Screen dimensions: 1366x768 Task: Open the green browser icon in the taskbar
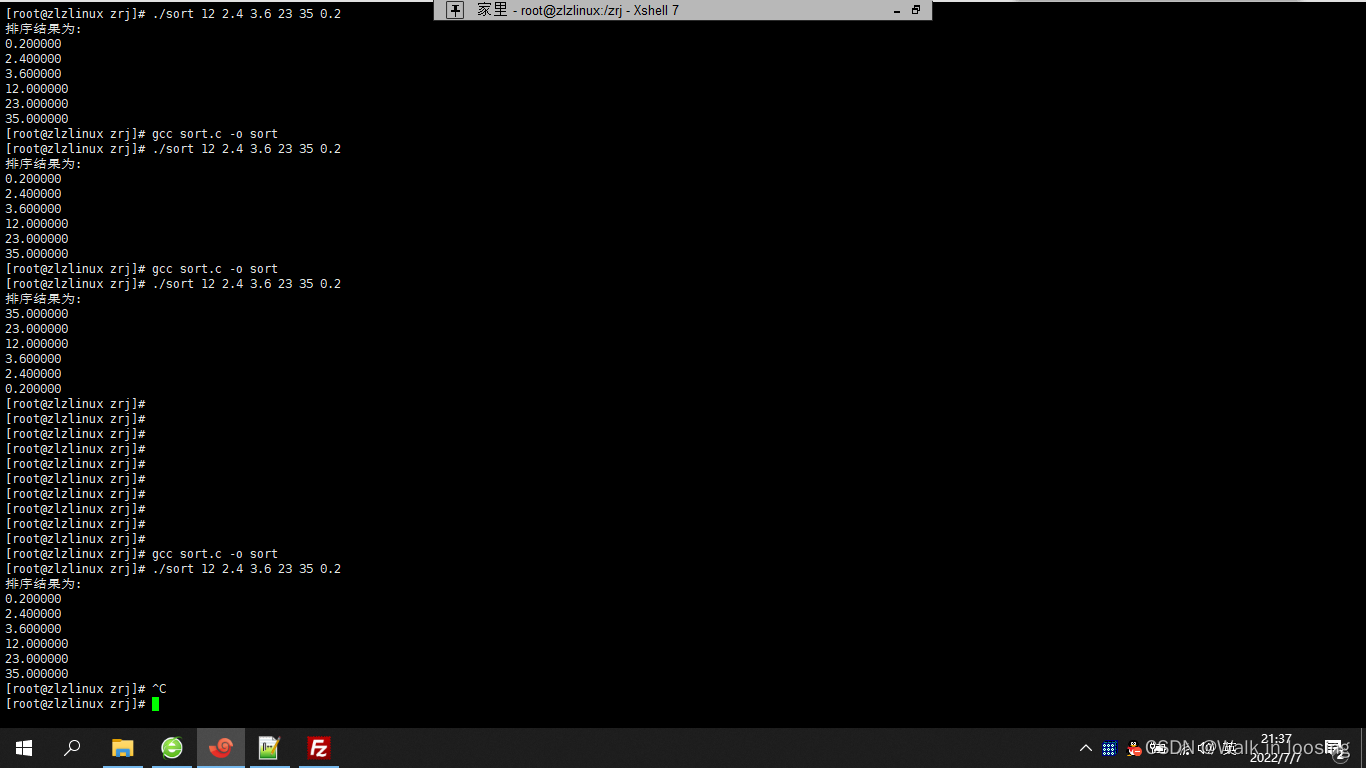[172, 748]
